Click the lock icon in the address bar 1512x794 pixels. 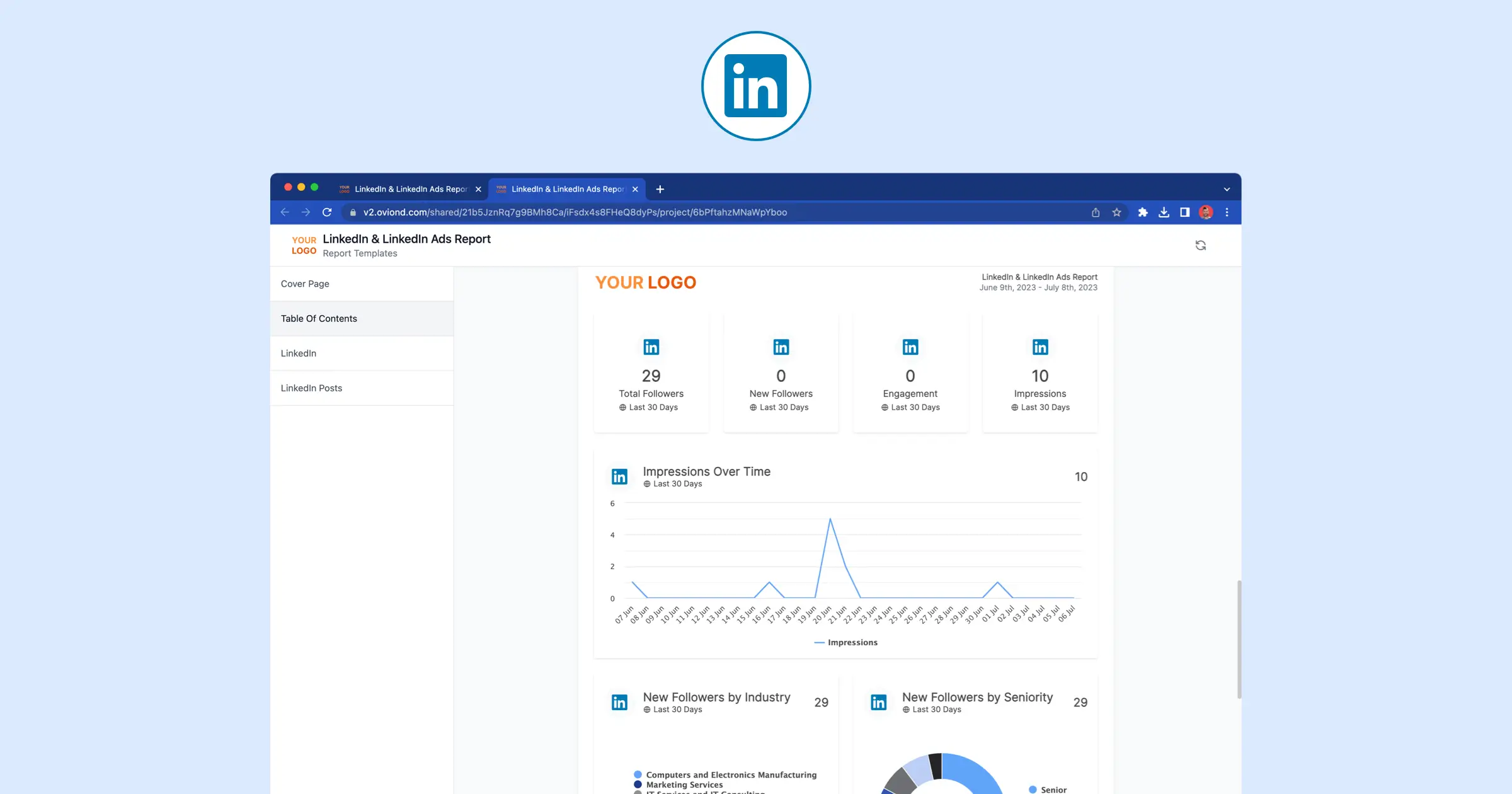click(353, 212)
